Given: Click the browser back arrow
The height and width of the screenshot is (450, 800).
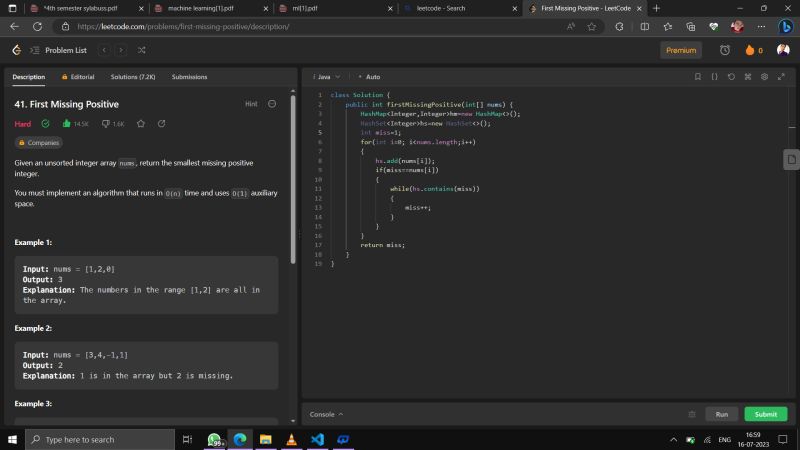Looking at the screenshot, I should coord(14,27).
